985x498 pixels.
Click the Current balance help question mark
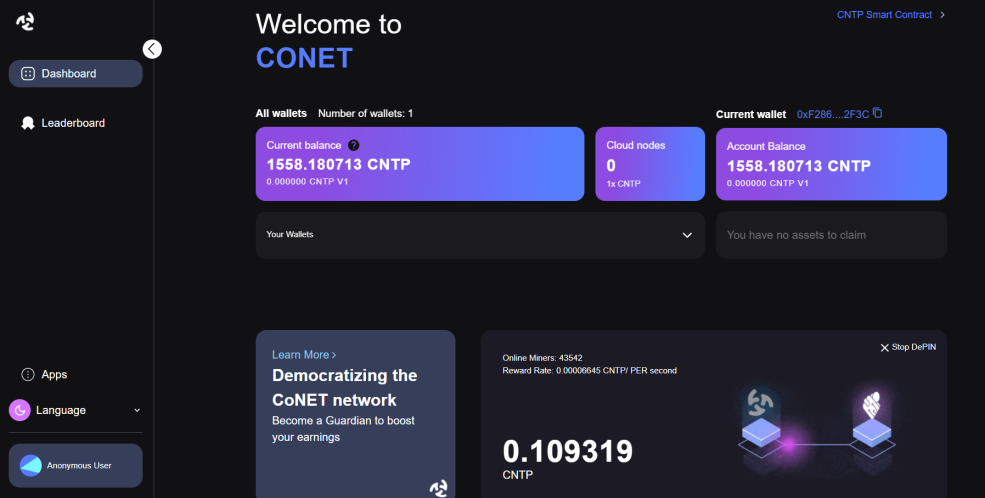tap(354, 145)
